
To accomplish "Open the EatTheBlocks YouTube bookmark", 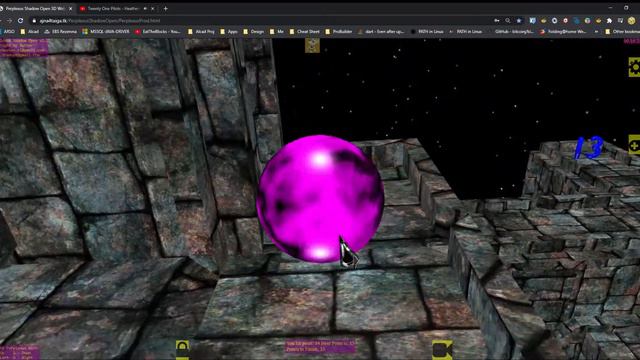I will [x=159, y=31].
